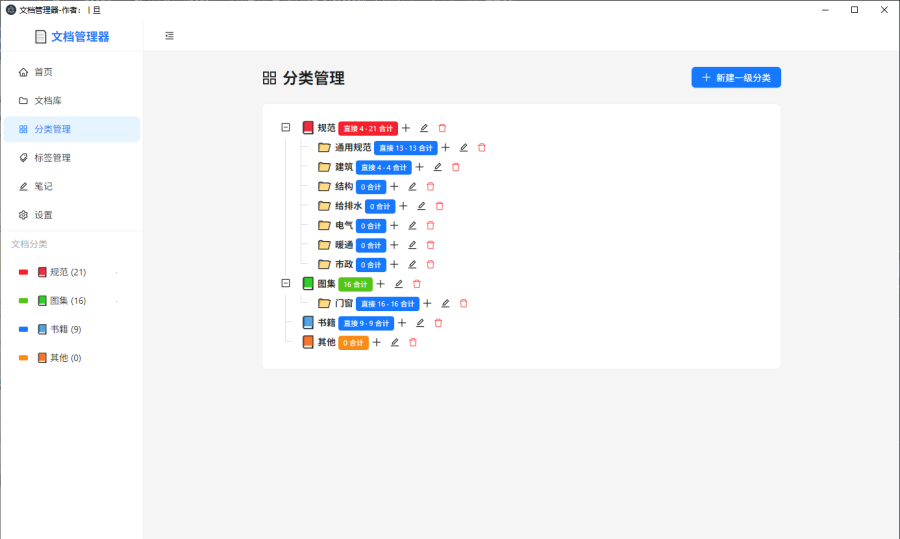
Task: Open the 文档管理器 logo link
Action: click(72, 37)
